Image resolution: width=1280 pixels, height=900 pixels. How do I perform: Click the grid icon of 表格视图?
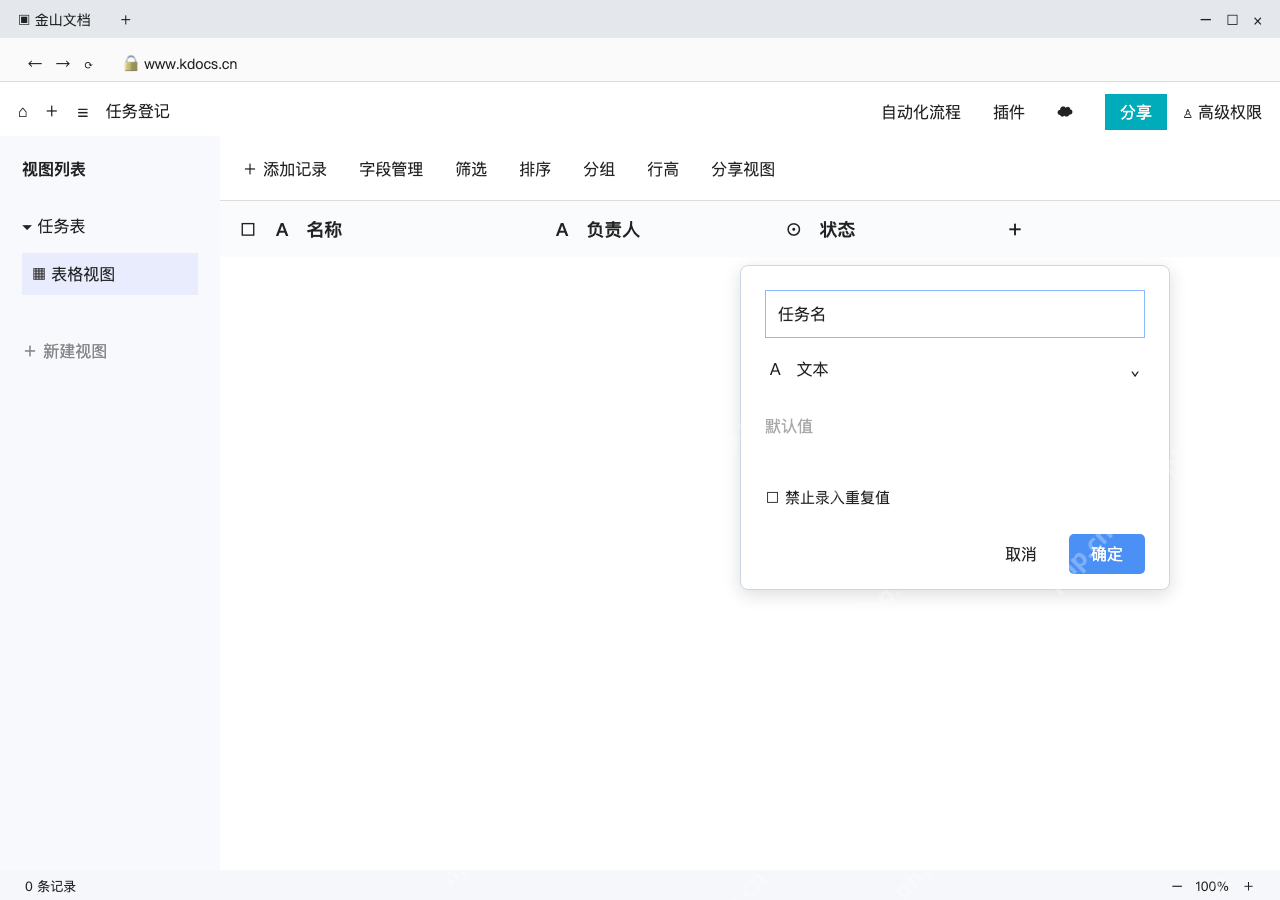[39, 274]
